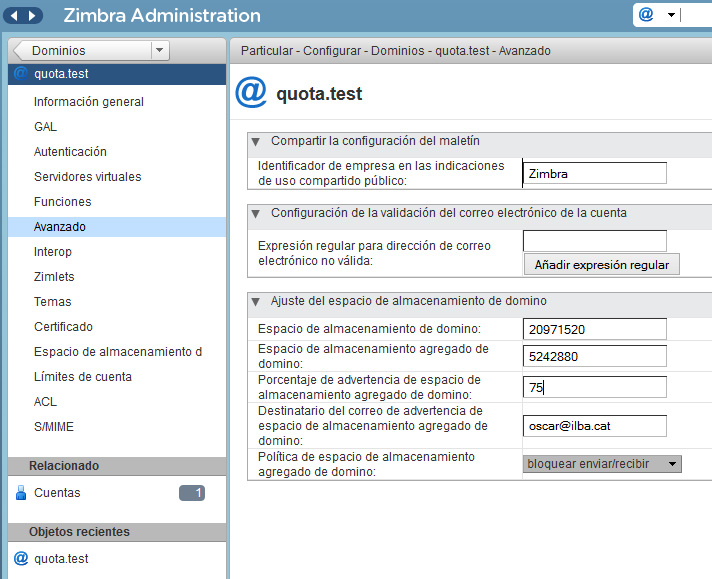
Task: Click the Zimbra company identifier field
Action: click(595, 173)
